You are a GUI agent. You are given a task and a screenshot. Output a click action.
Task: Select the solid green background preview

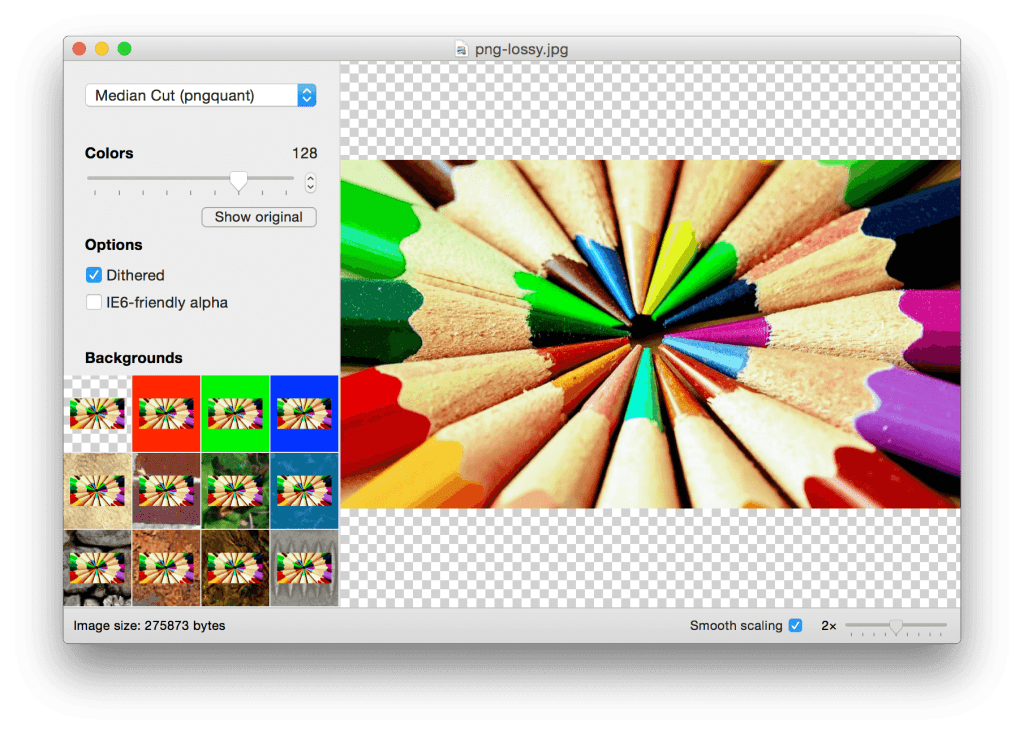[x=235, y=412]
